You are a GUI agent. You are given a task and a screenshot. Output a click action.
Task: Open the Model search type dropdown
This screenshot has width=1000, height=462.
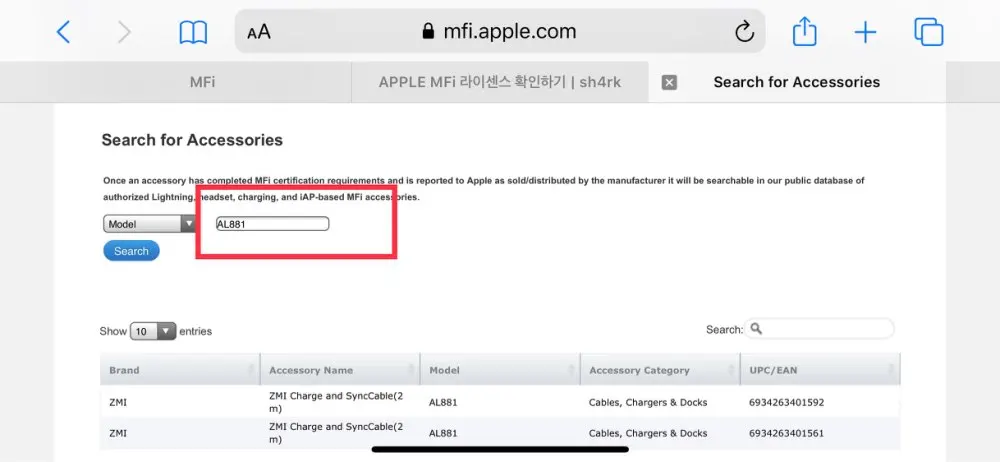(x=150, y=224)
